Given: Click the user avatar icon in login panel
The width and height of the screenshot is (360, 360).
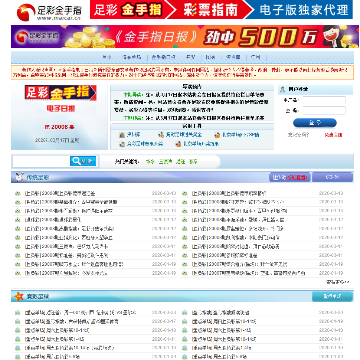Looking at the screenshot, I should tap(282, 89).
